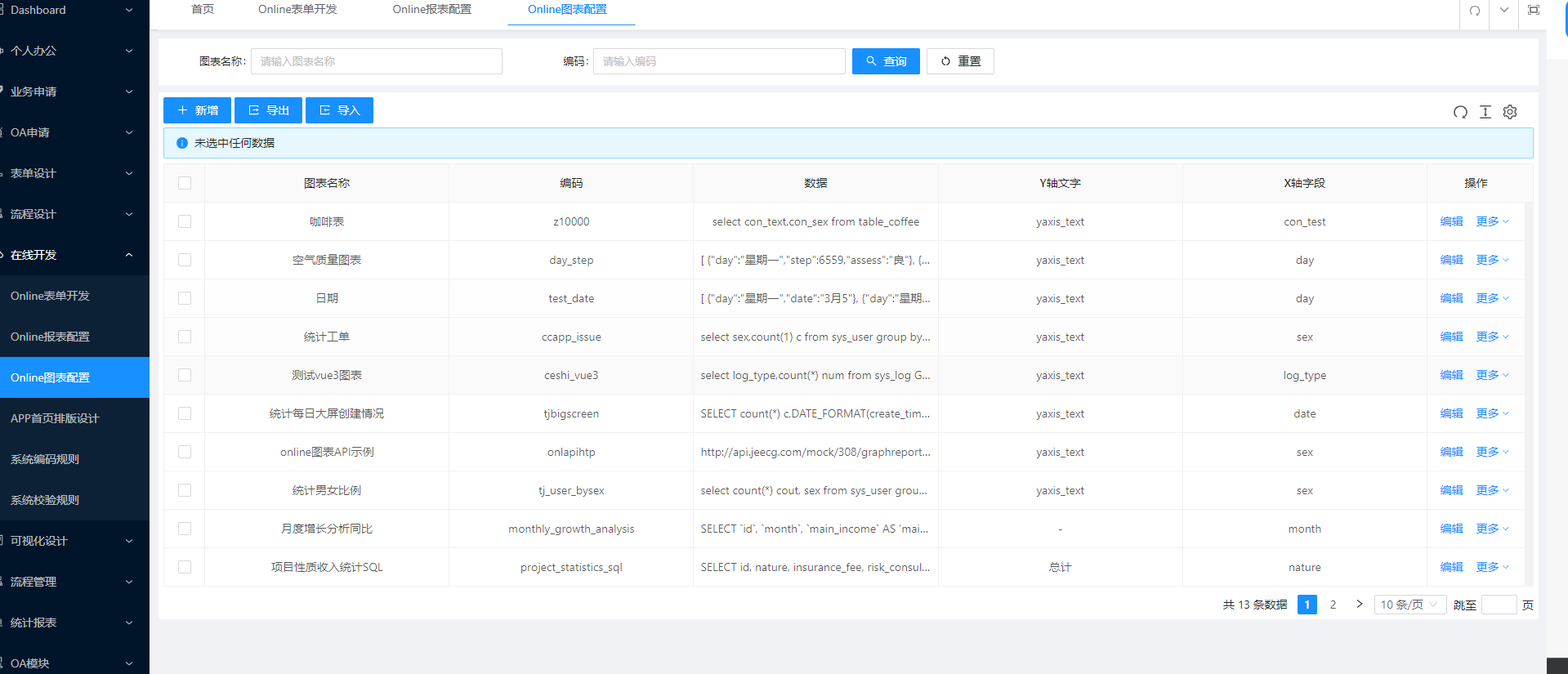This screenshot has width=1568, height=674.
Task: Check the 统计每日大屏创建情况 row checkbox
Action: click(x=185, y=413)
